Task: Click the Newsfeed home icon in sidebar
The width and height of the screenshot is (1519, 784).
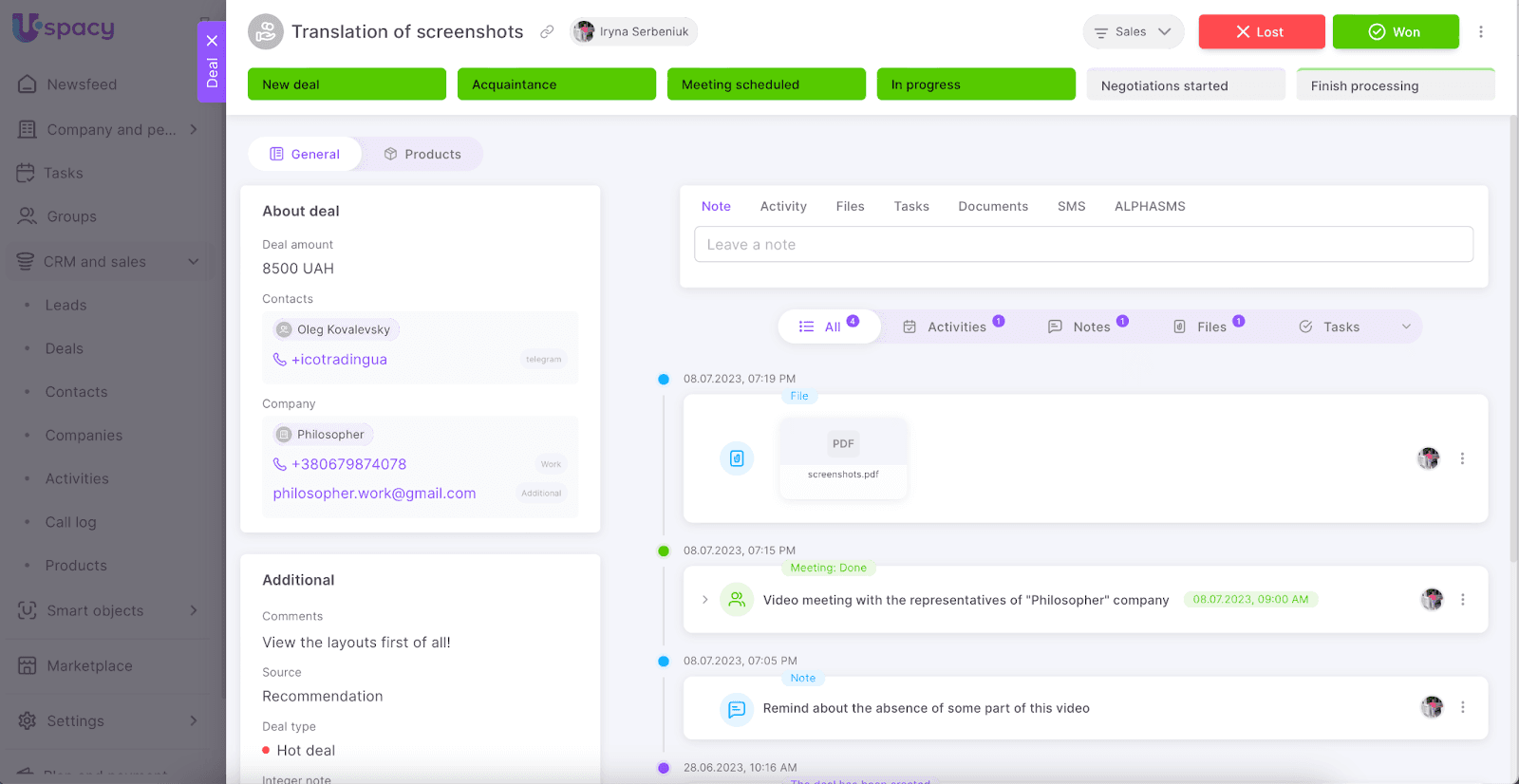Action: pyautogui.click(x=28, y=84)
